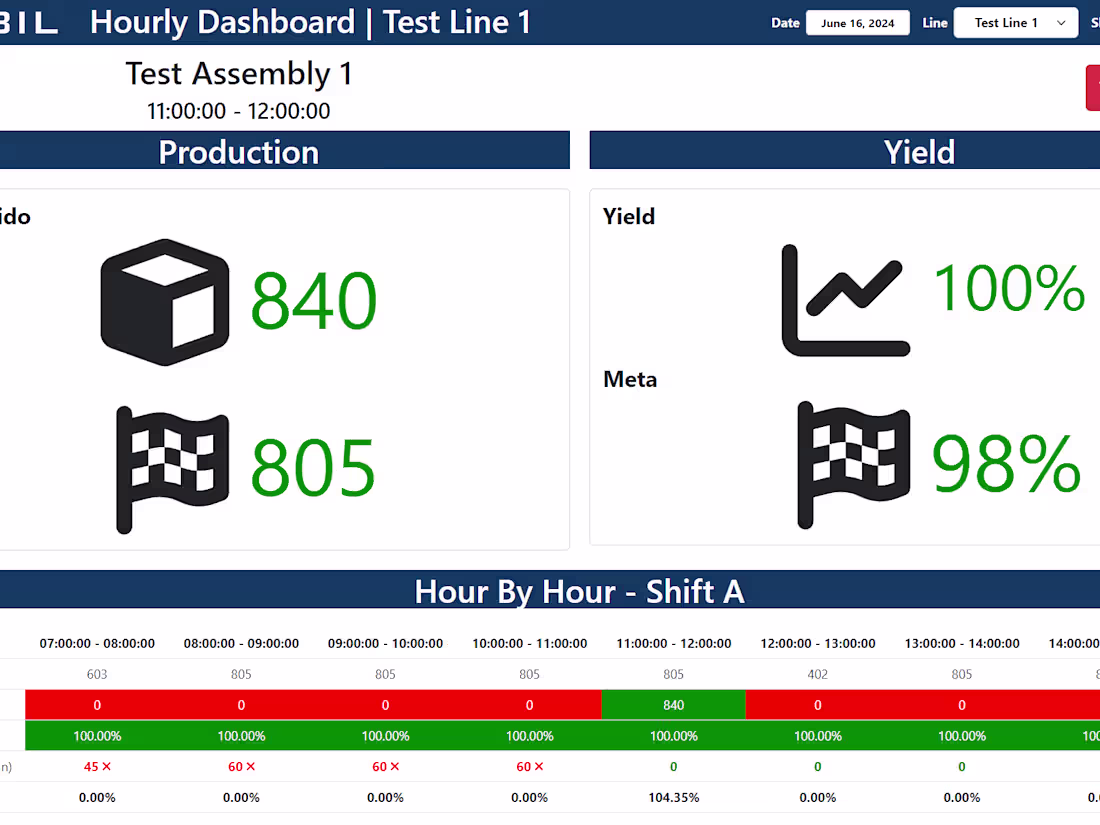
Task: Click the red zero progress bar for 07:00-08:00
Action: point(97,704)
